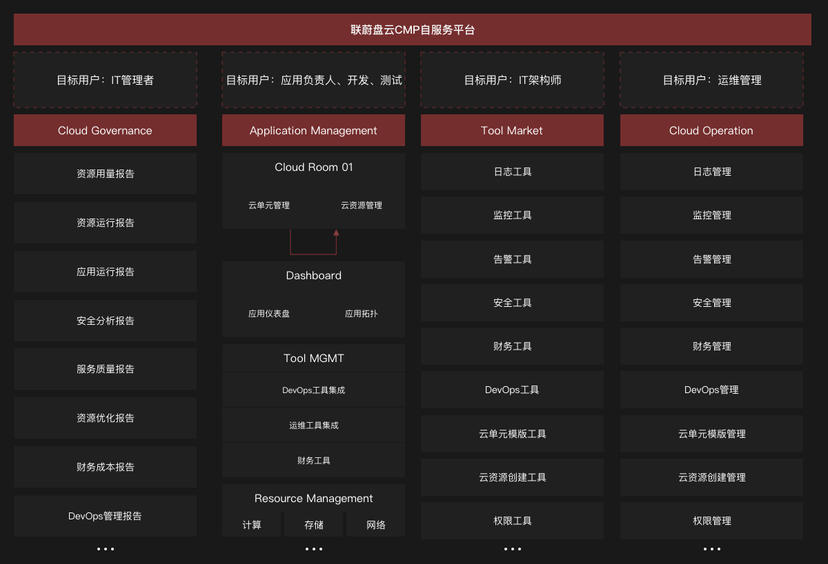The width and height of the screenshot is (828, 564).
Task: Open 云资源管理 in Cloud Room 01
Action: point(361,206)
